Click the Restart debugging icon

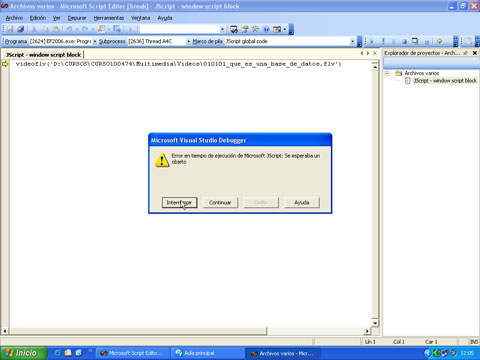pyautogui.click(x=415, y=41)
